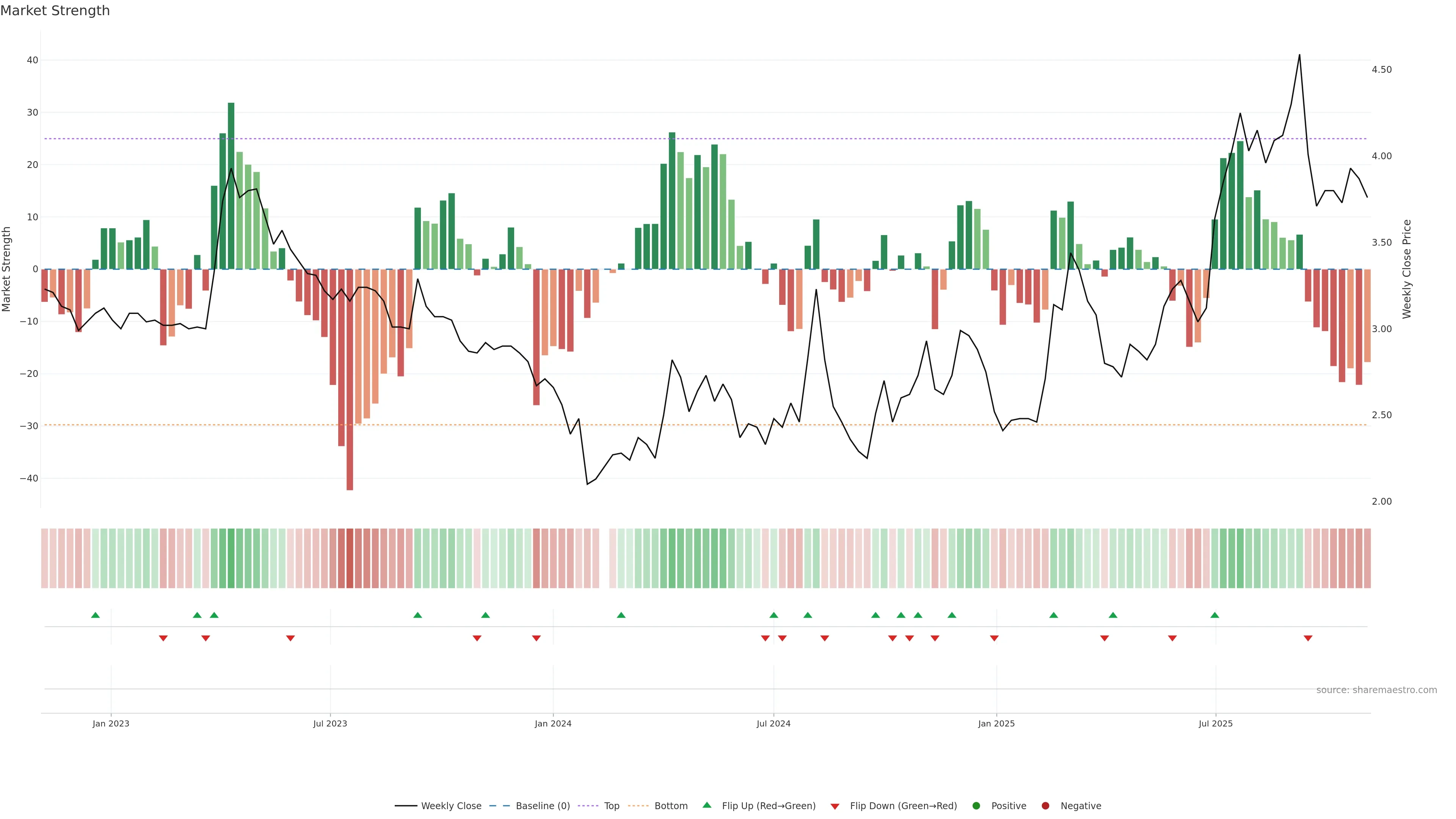Click the Flip Down red triangle legend icon

pyautogui.click(x=835, y=806)
